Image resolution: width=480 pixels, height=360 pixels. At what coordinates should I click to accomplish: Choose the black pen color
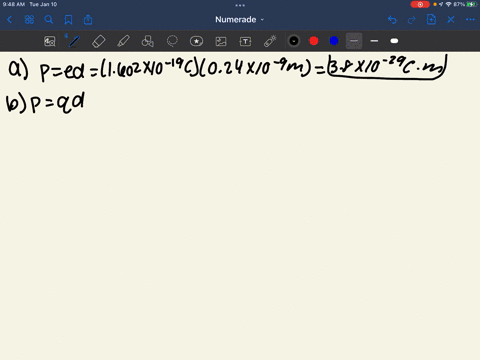[294, 41]
